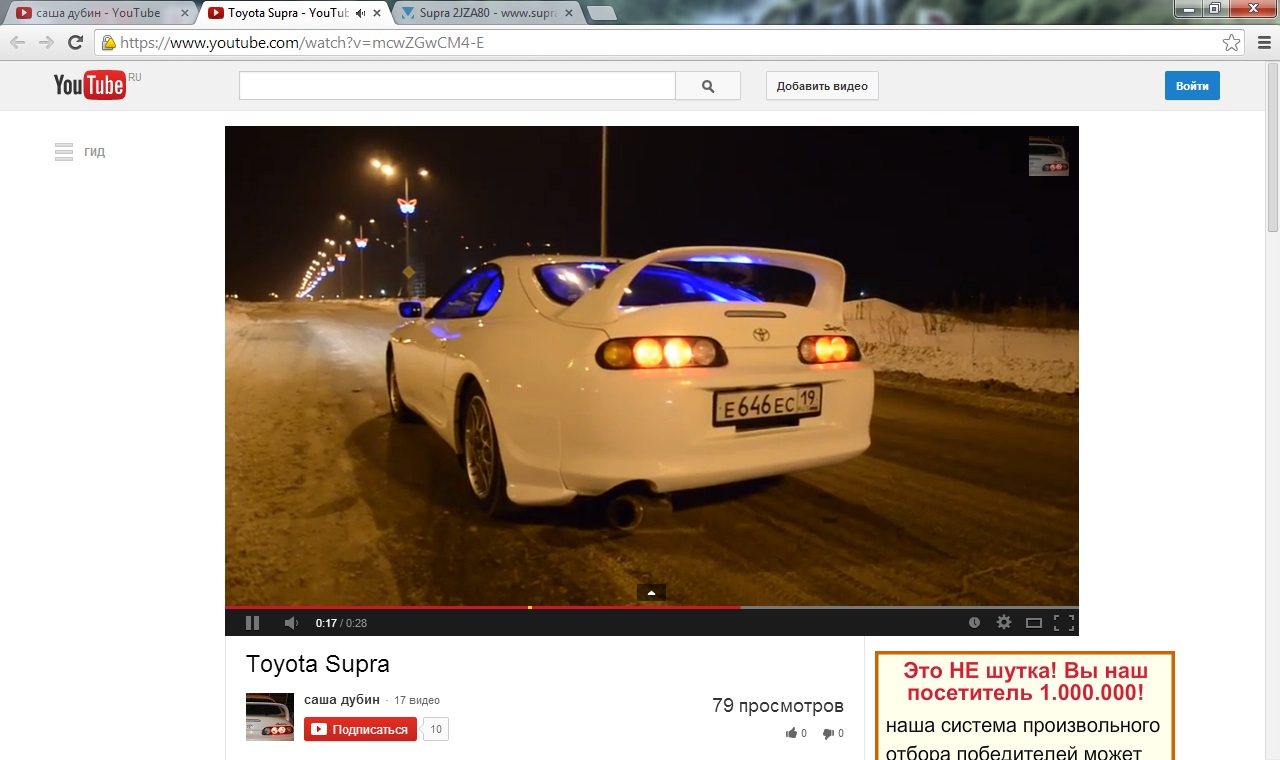Screen dimensions: 1280x760
Task: Click the YouTube search input field
Action: click(x=457, y=86)
